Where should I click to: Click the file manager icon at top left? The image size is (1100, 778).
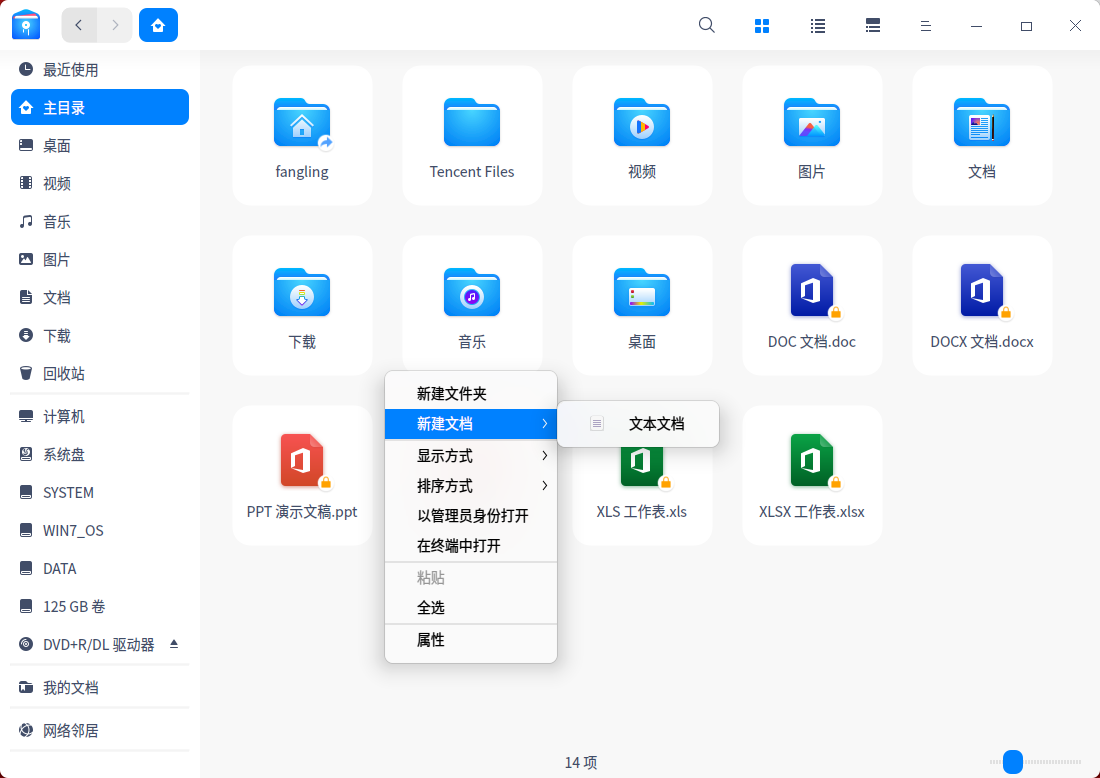(25, 25)
